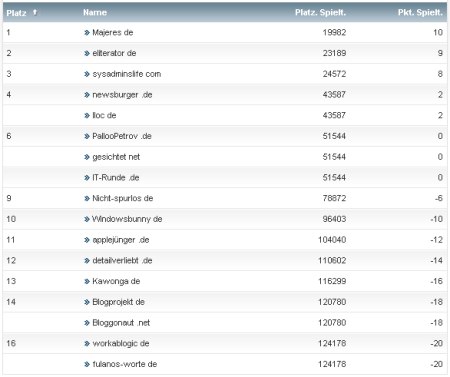Image resolution: width=450 pixels, height=377 pixels.
Task: Click the arrow icon beside applejünger .de
Action: point(87,240)
